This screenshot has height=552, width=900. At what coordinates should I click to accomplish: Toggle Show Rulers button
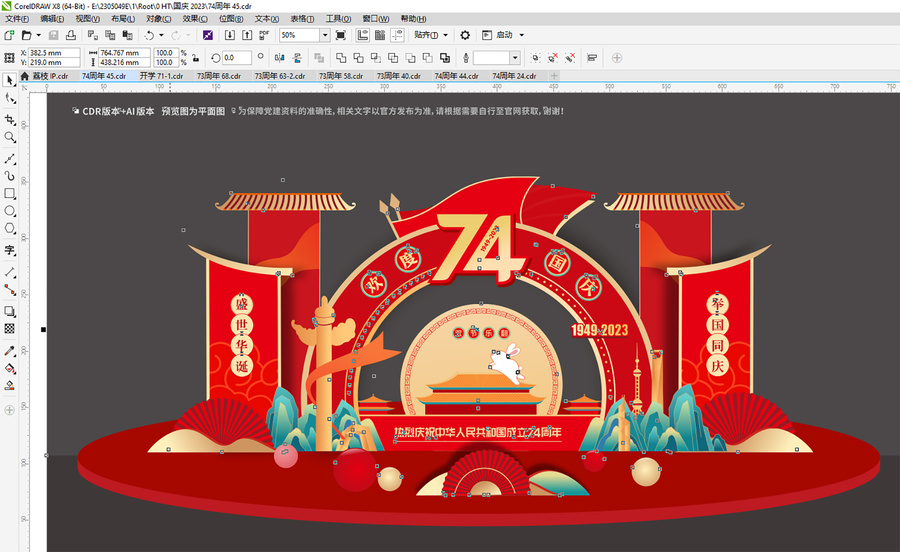[363, 35]
